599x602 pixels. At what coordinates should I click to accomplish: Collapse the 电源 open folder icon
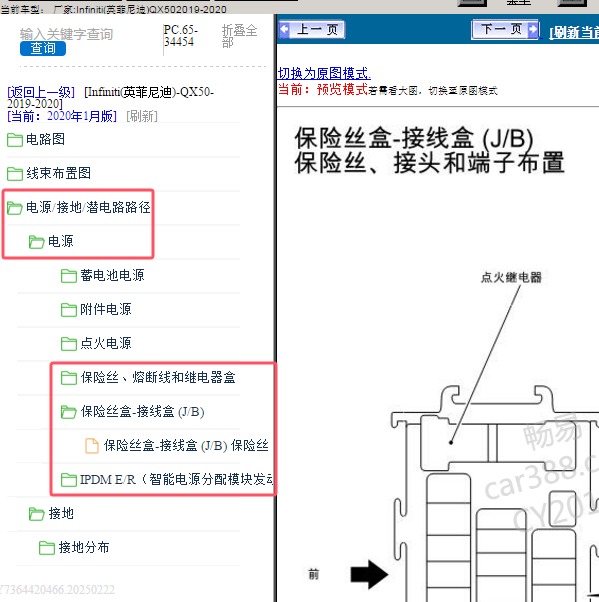pos(37,241)
